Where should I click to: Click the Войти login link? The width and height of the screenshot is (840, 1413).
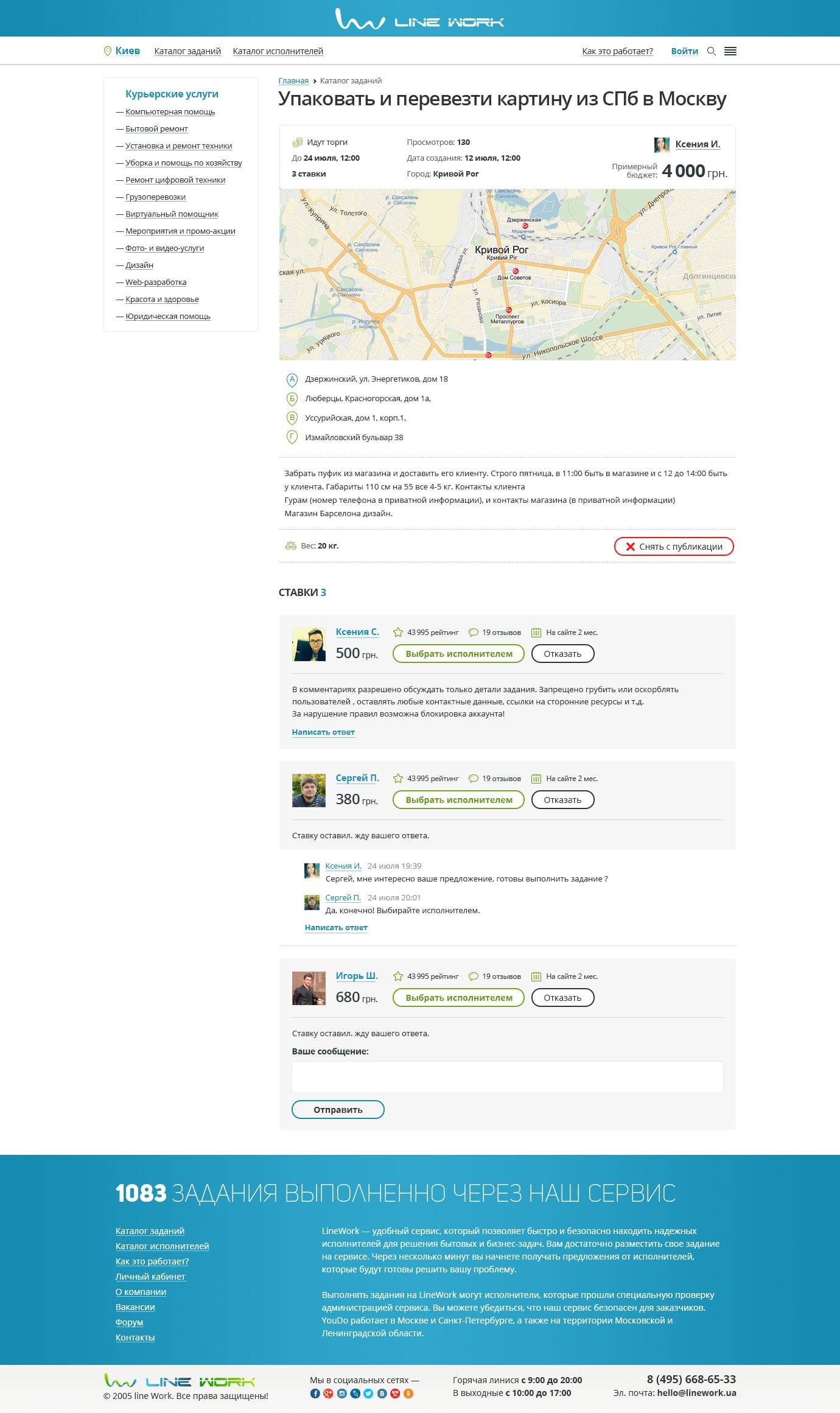pyautogui.click(x=684, y=51)
